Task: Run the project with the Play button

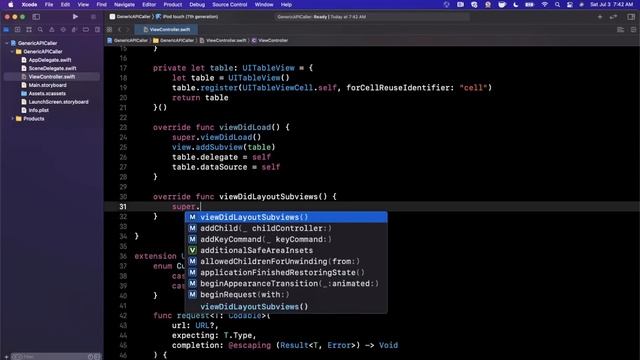Action: (x=75, y=17)
